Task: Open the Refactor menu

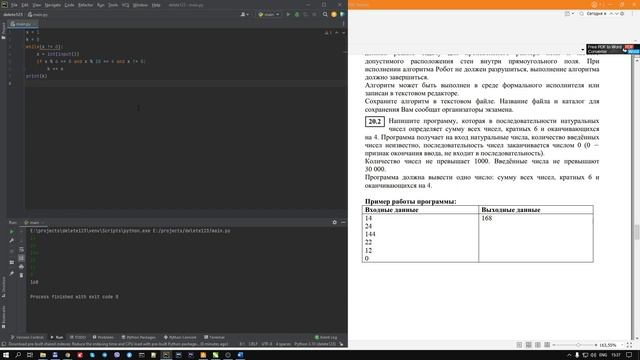Action: (85, 5)
